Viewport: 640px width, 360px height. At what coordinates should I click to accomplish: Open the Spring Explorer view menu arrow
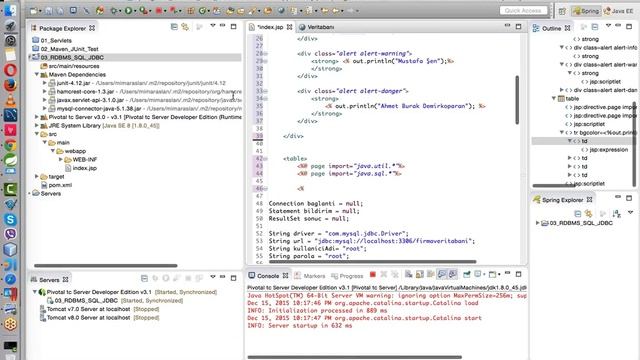pos(631,212)
